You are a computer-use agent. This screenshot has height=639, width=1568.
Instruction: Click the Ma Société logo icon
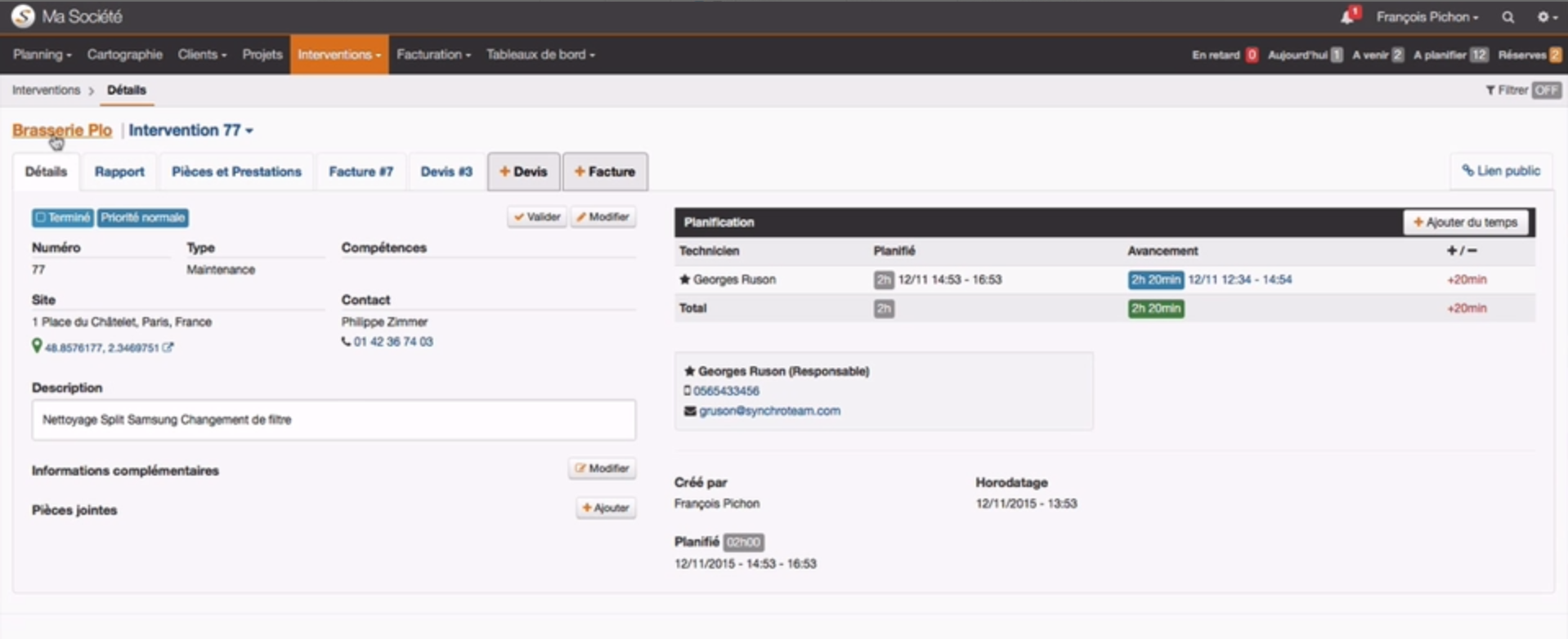(23, 16)
